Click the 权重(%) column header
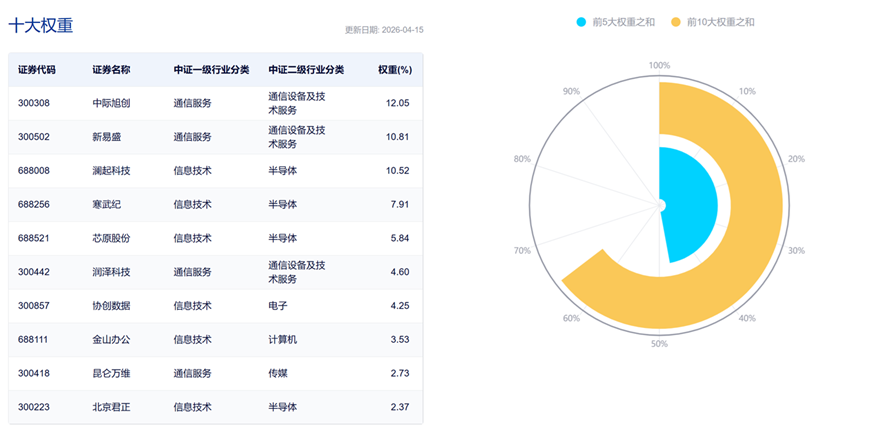This screenshot has height=438, width=878. click(395, 70)
